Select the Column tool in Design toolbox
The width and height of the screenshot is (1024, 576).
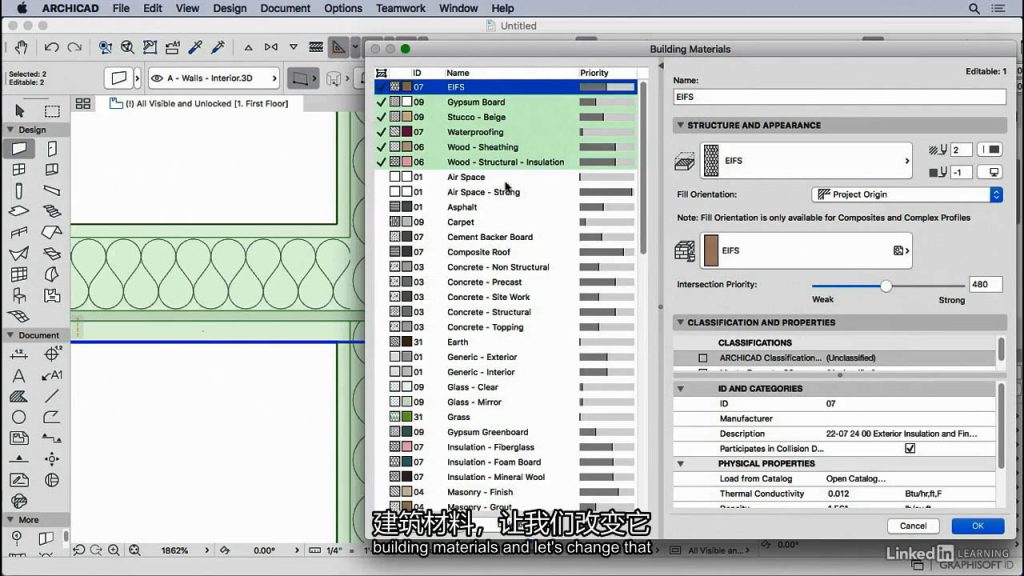coord(19,191)
